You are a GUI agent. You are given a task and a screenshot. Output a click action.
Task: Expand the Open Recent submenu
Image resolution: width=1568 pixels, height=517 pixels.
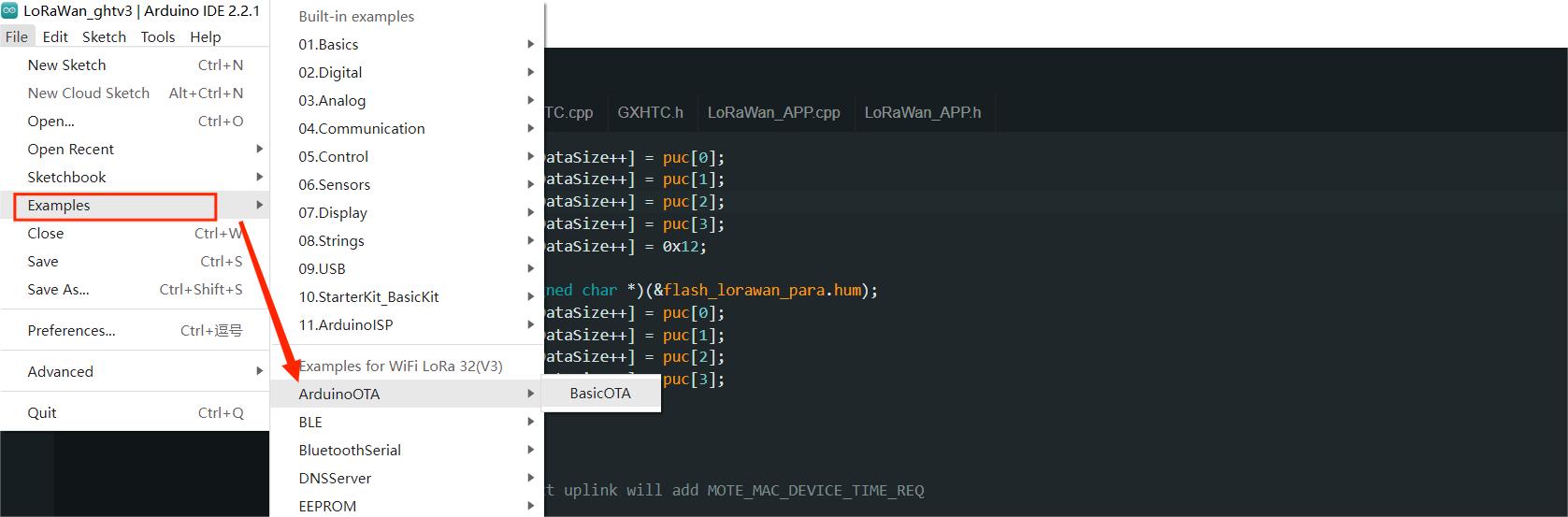pyautogui.click(x=71, y=149)
